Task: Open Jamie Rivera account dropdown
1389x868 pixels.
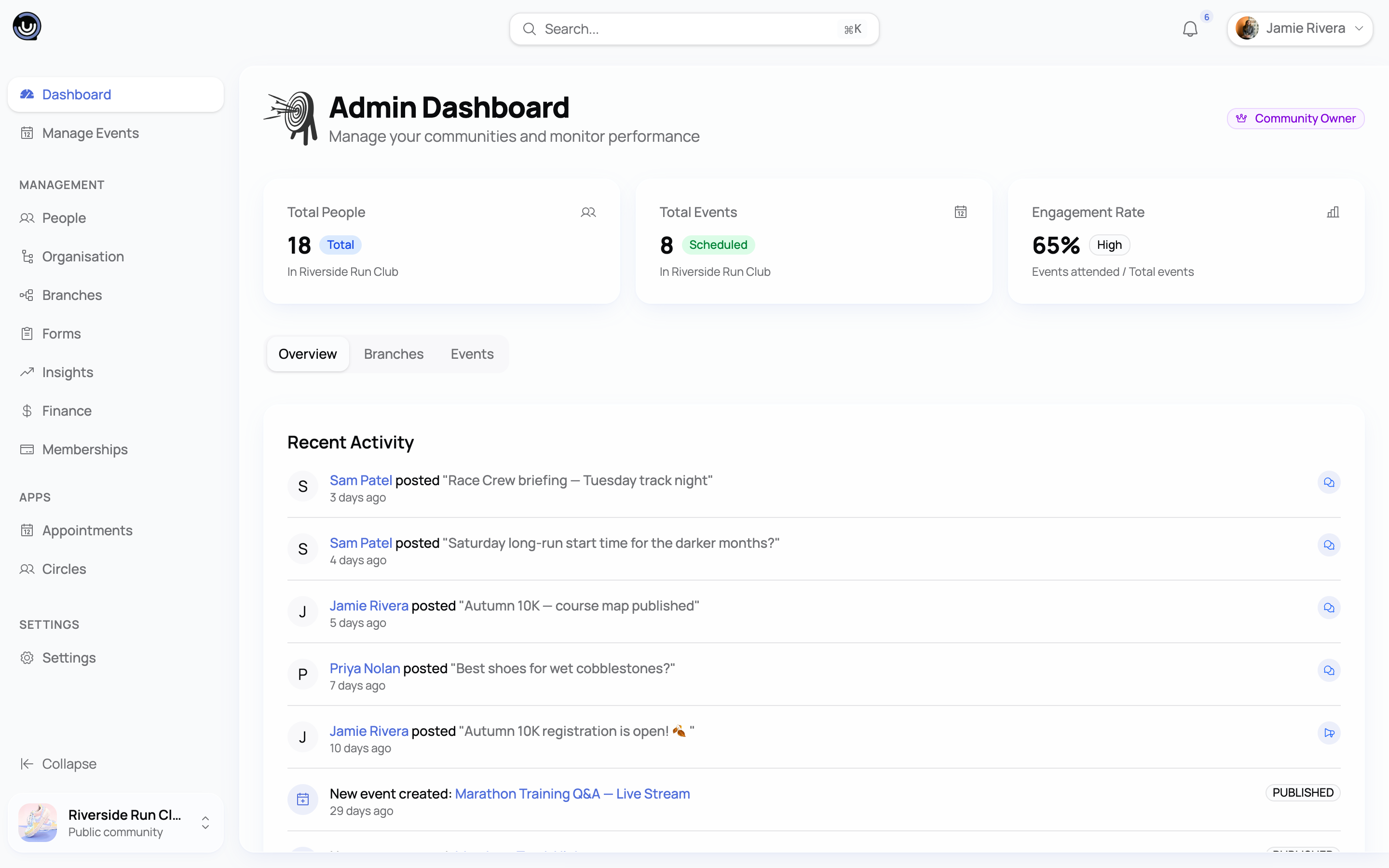Action: coord(1299,29)
